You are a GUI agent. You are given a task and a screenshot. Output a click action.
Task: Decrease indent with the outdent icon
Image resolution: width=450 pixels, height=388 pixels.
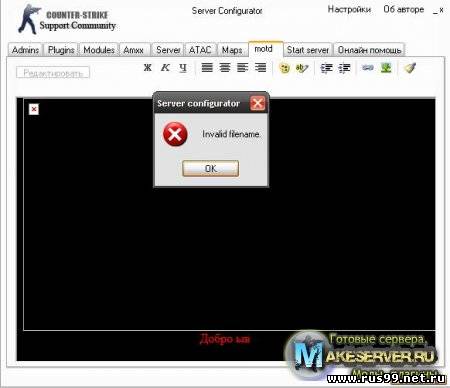coord(326,68)
